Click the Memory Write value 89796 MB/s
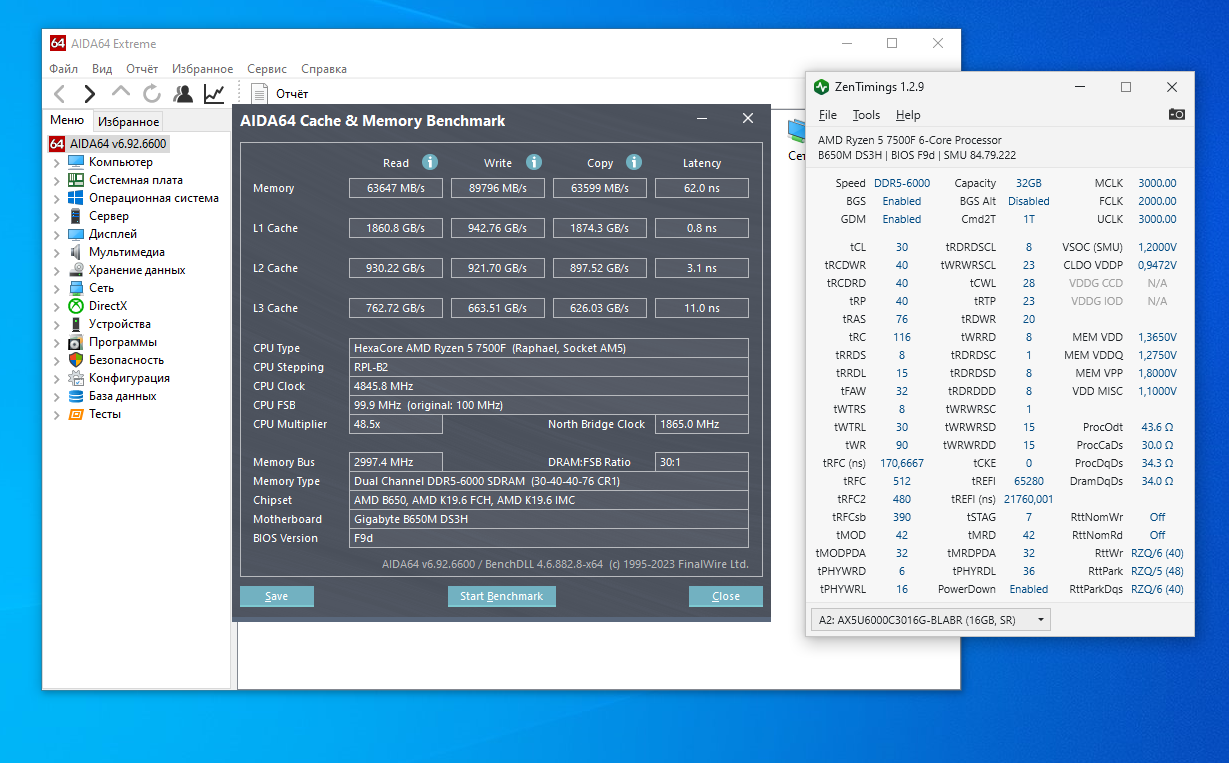This screenshot has width=1229, height=763. tap(498, 188)
